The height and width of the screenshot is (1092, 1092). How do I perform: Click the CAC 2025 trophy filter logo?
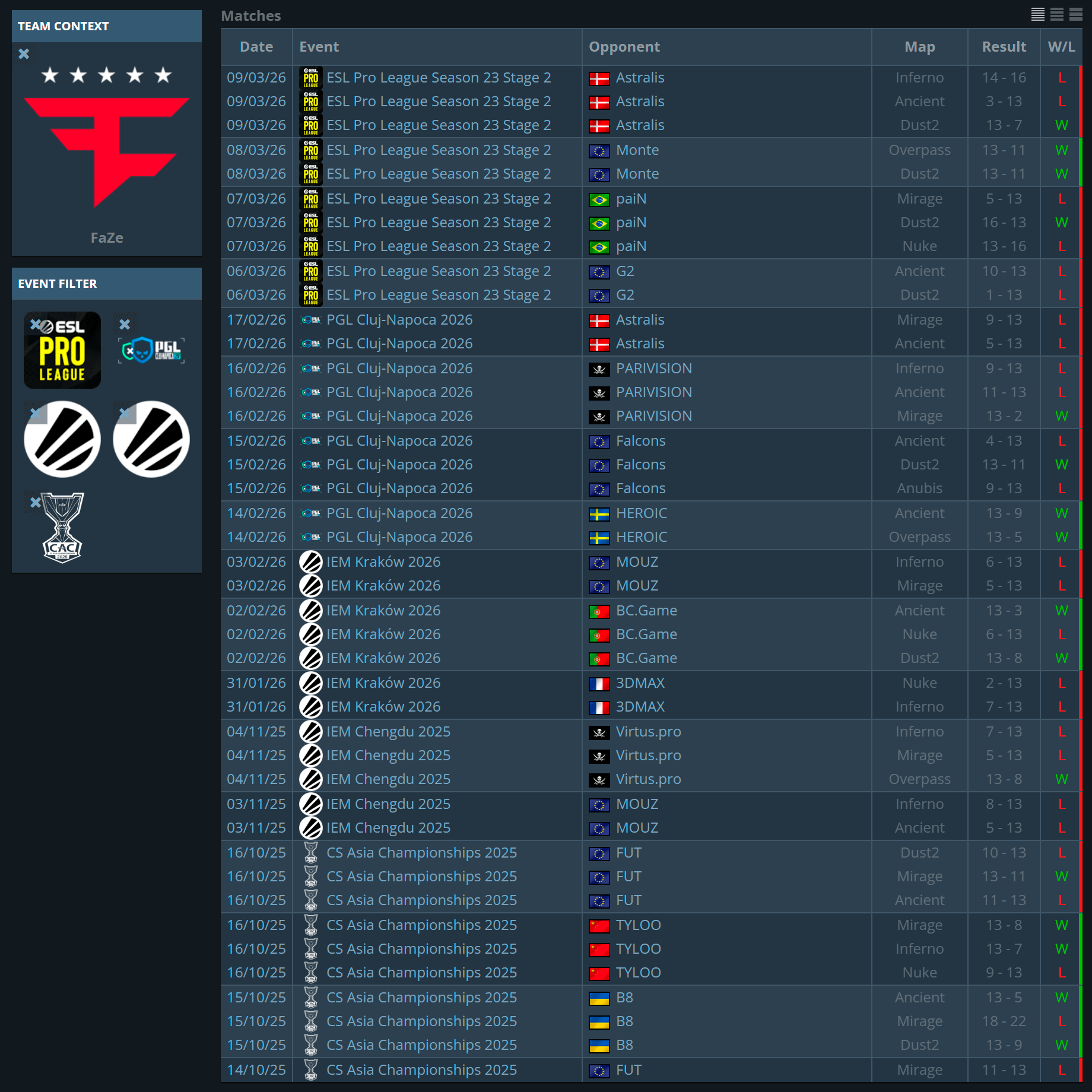point(62,528)
